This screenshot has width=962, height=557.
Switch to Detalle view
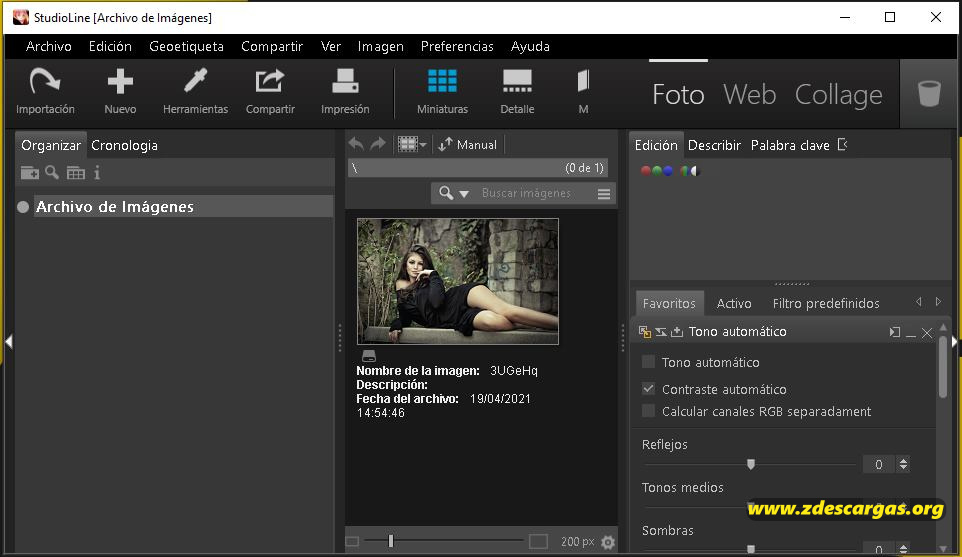pyautogui.click(x=517, y=81)
